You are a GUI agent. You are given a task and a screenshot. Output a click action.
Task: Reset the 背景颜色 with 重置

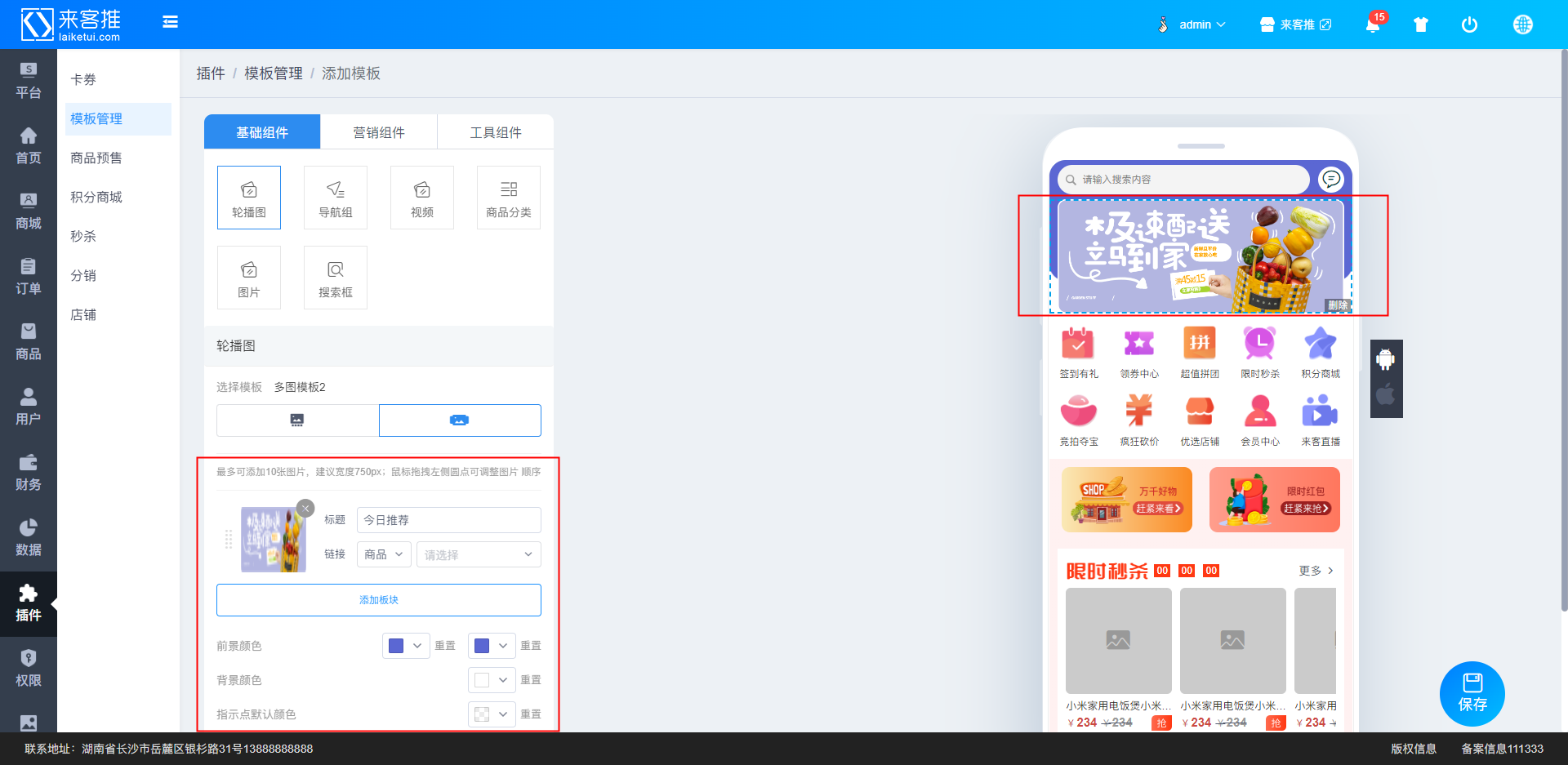[531, 680]
